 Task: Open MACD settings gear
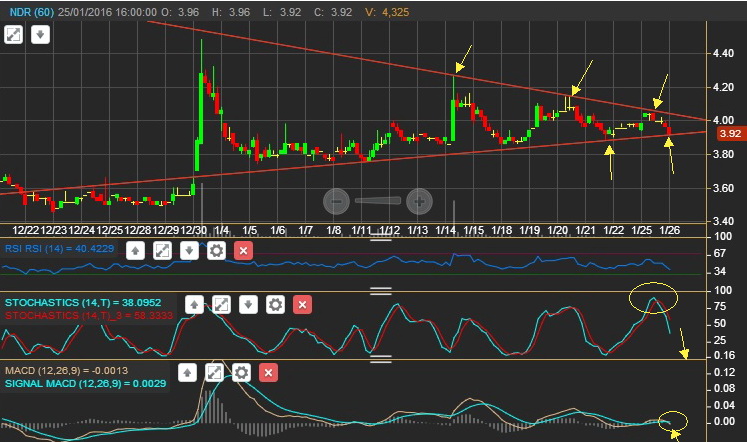coord(242,373)
